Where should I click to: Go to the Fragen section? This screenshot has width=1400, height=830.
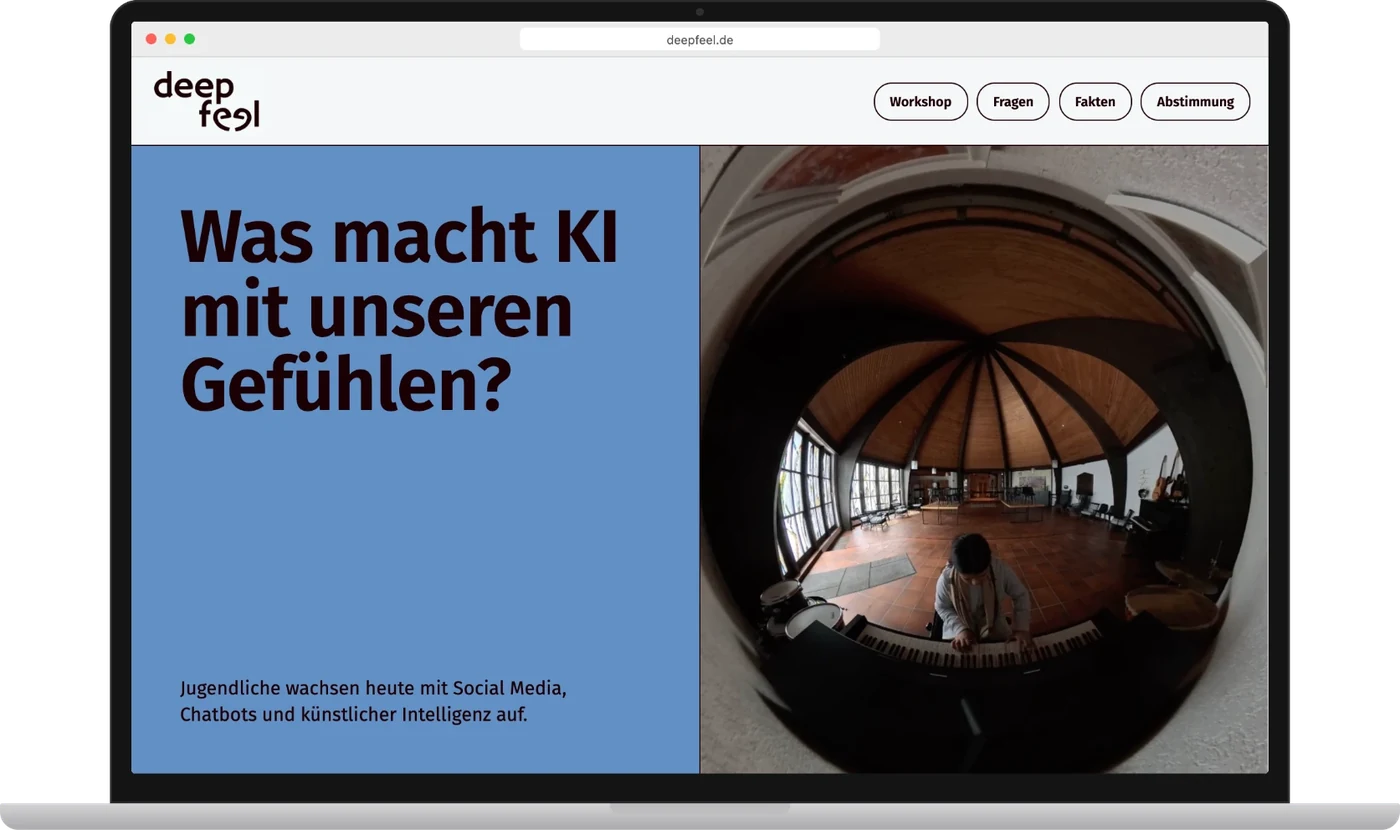point(1013,102)
